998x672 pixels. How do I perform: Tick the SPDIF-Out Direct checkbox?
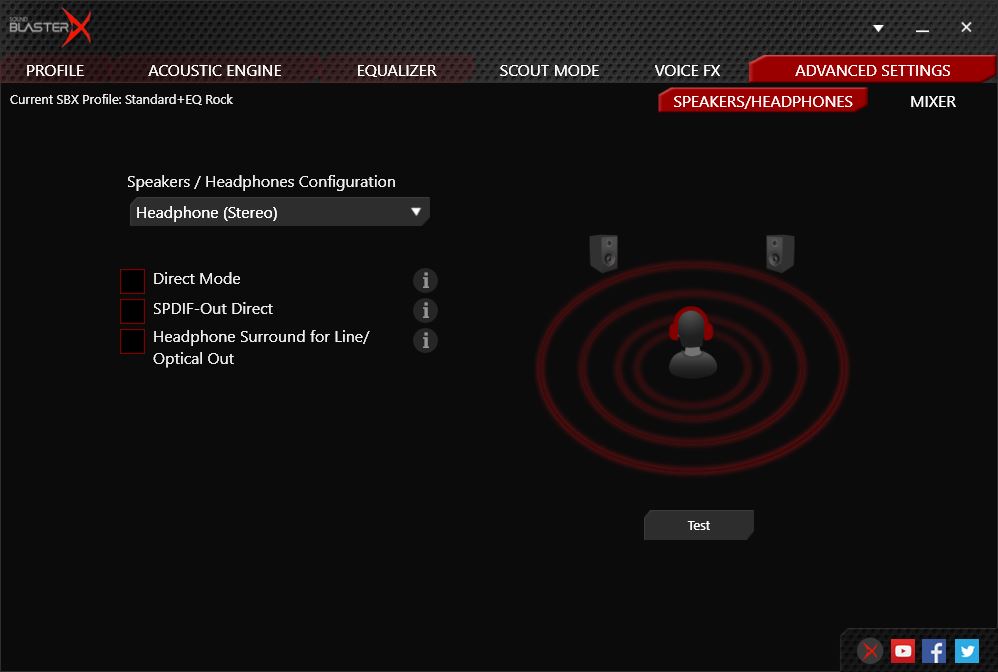tap(133, 311)
